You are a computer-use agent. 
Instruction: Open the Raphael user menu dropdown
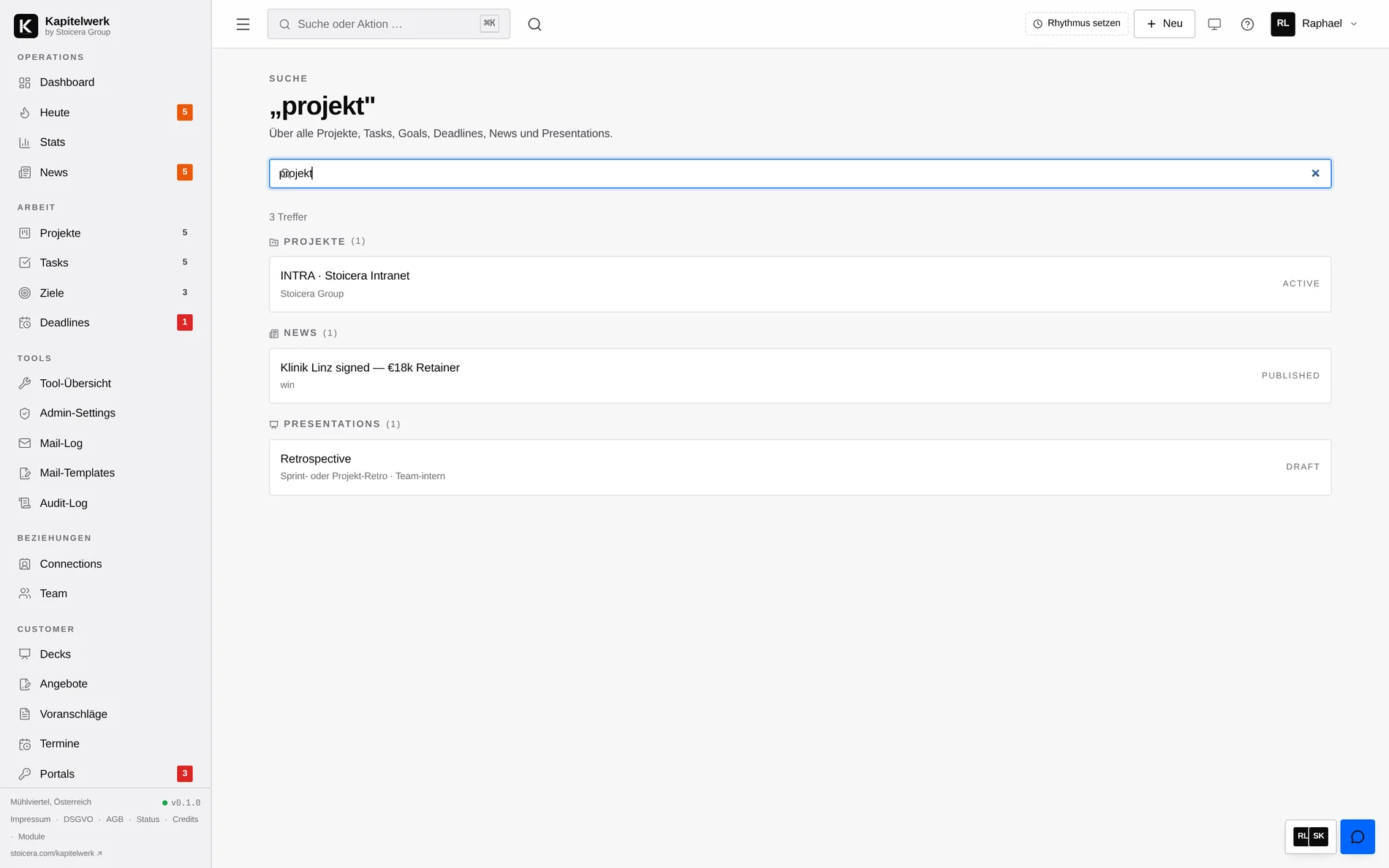[1314, 24]
